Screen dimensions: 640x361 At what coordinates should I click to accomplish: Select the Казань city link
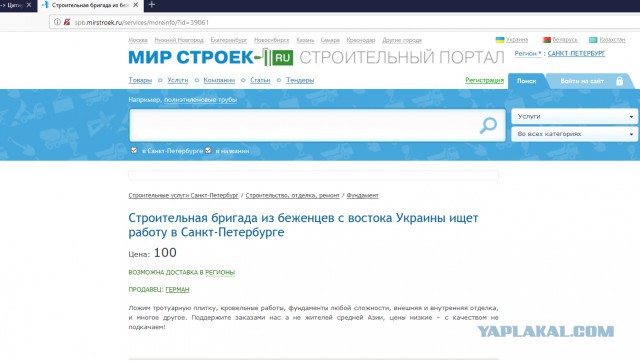[x=305, y=40]
